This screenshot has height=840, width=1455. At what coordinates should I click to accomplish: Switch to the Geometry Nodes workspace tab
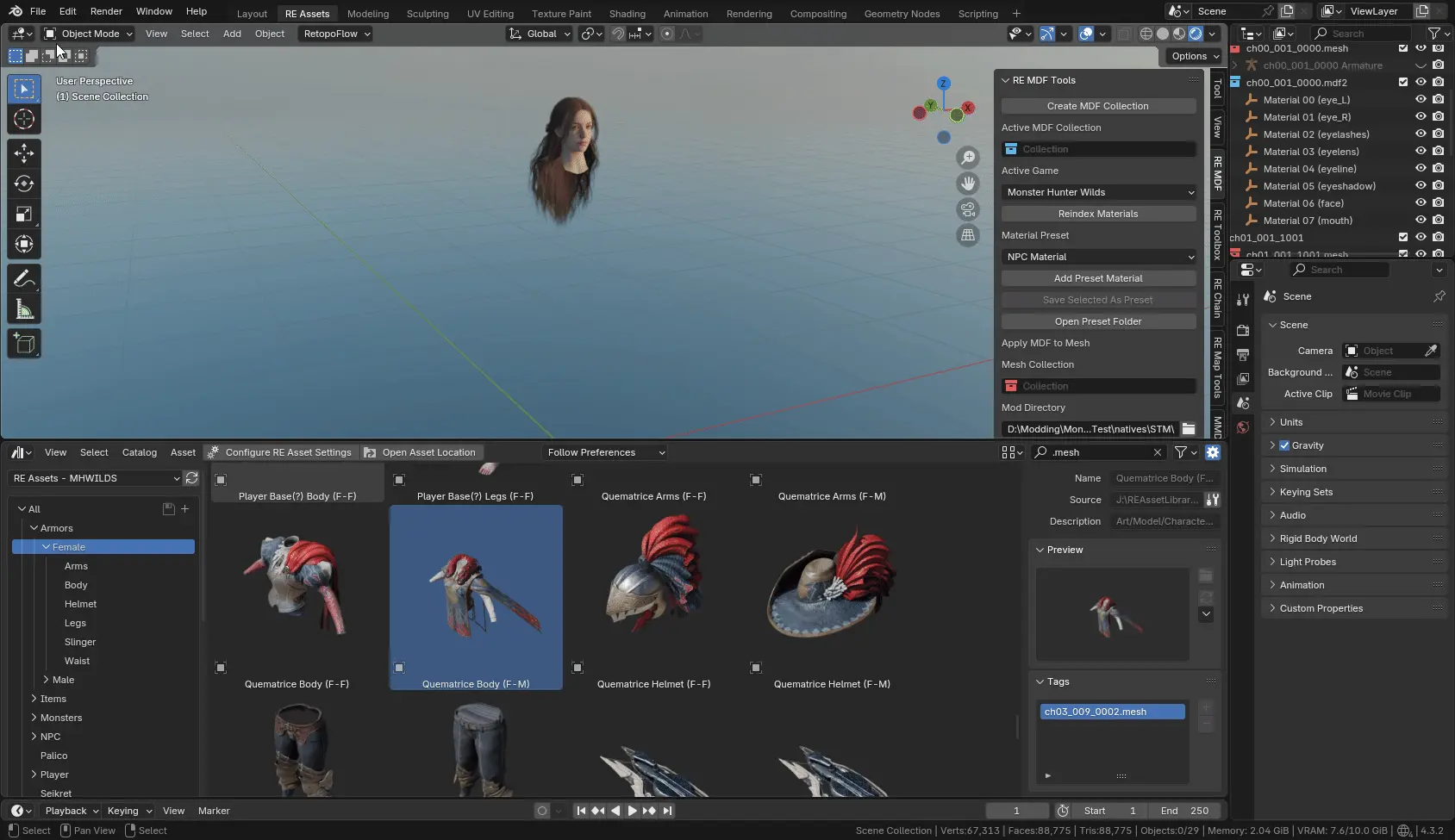pyautogui.click(x=902, y=14)
